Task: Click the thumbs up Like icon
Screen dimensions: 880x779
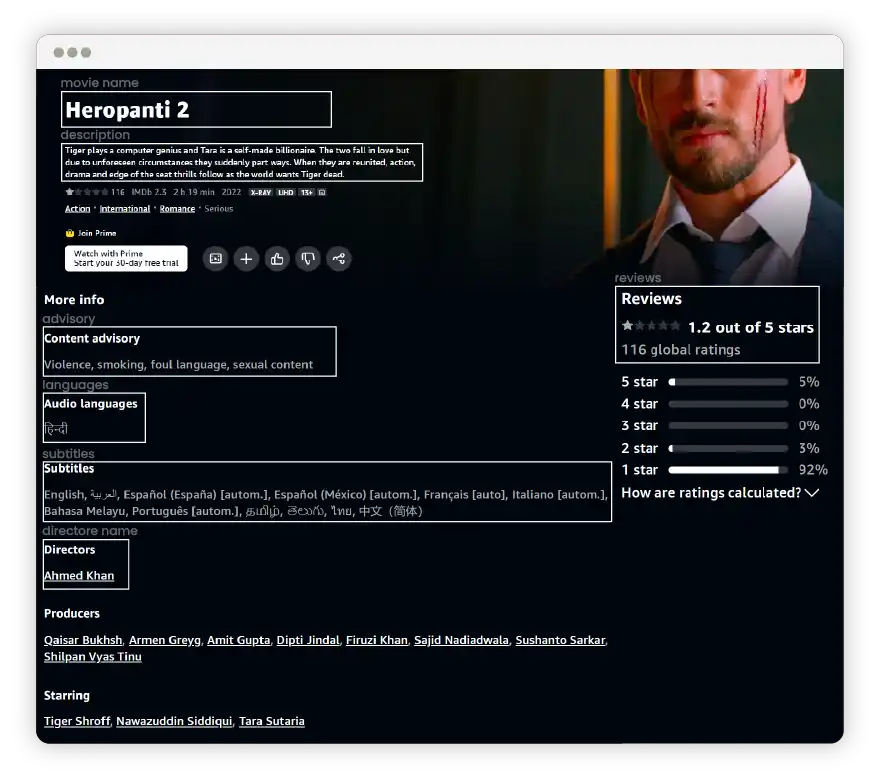Action: 277,259
